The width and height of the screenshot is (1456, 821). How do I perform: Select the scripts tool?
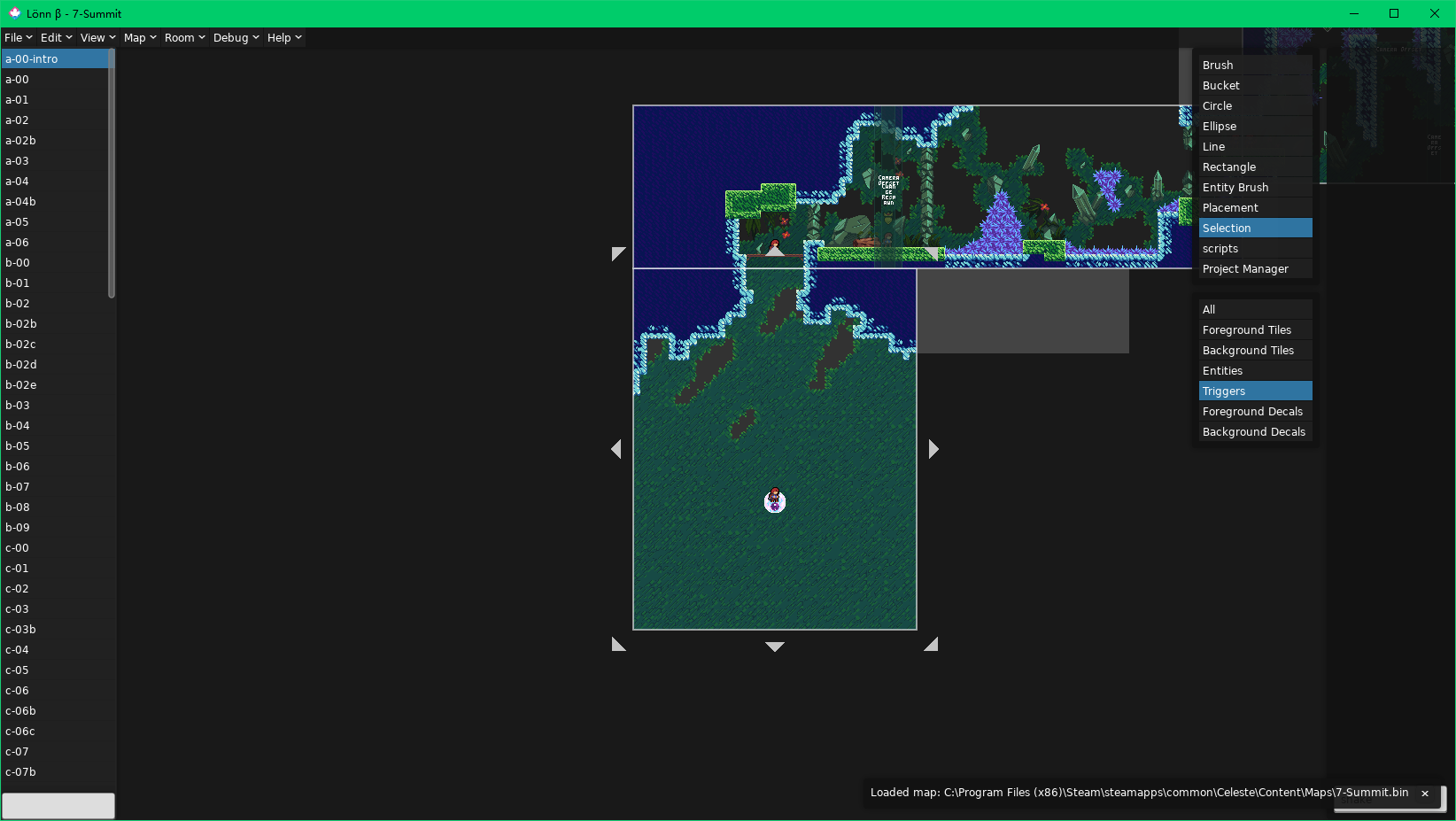(x=1255, y=249)
